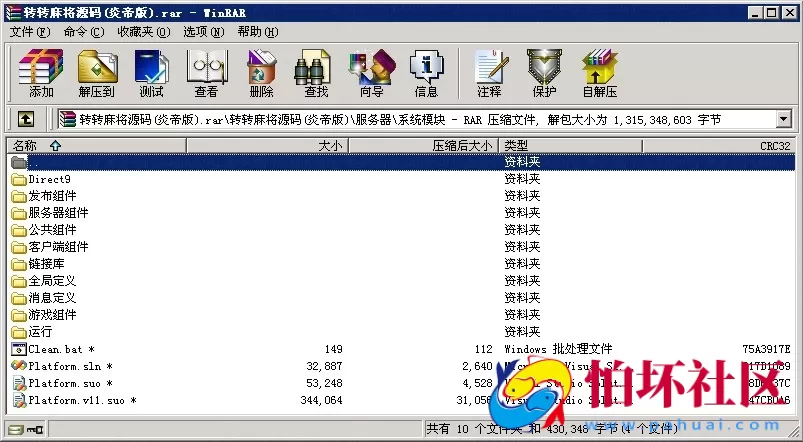Click the 自解压 (SFX) toolbar icon
The image size is (803, 442).
600,73
